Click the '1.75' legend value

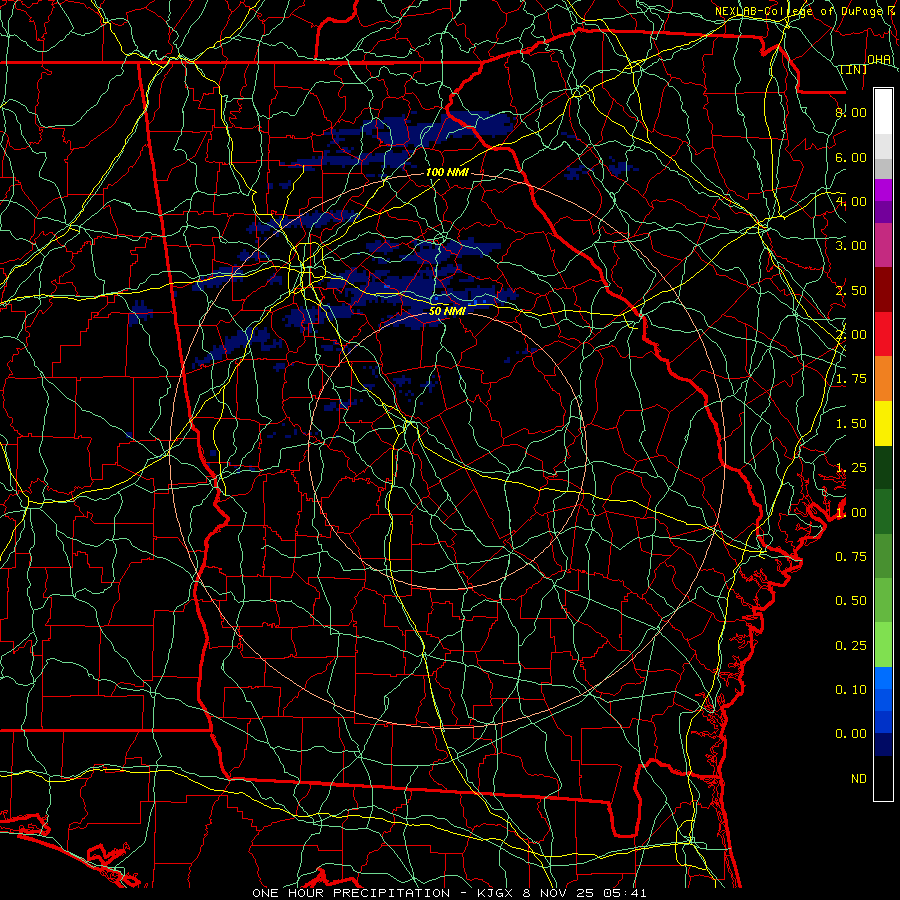click(851, 379)
